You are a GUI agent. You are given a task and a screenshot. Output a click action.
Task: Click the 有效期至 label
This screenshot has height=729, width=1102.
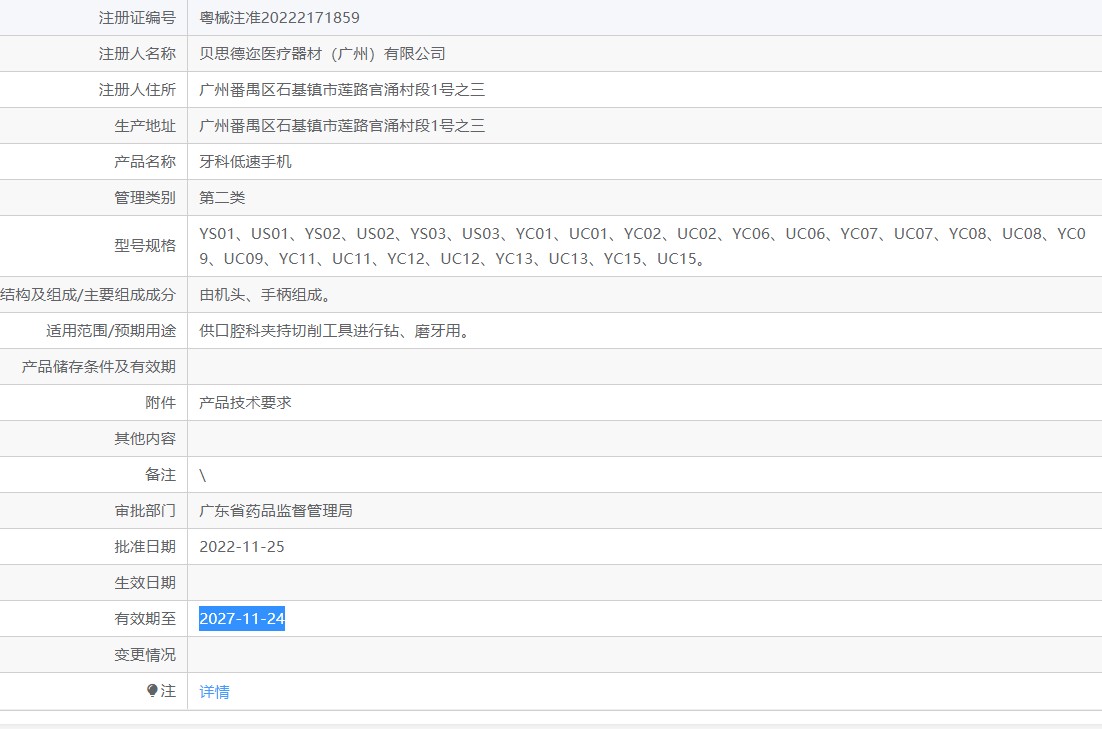tap(145, 619)
